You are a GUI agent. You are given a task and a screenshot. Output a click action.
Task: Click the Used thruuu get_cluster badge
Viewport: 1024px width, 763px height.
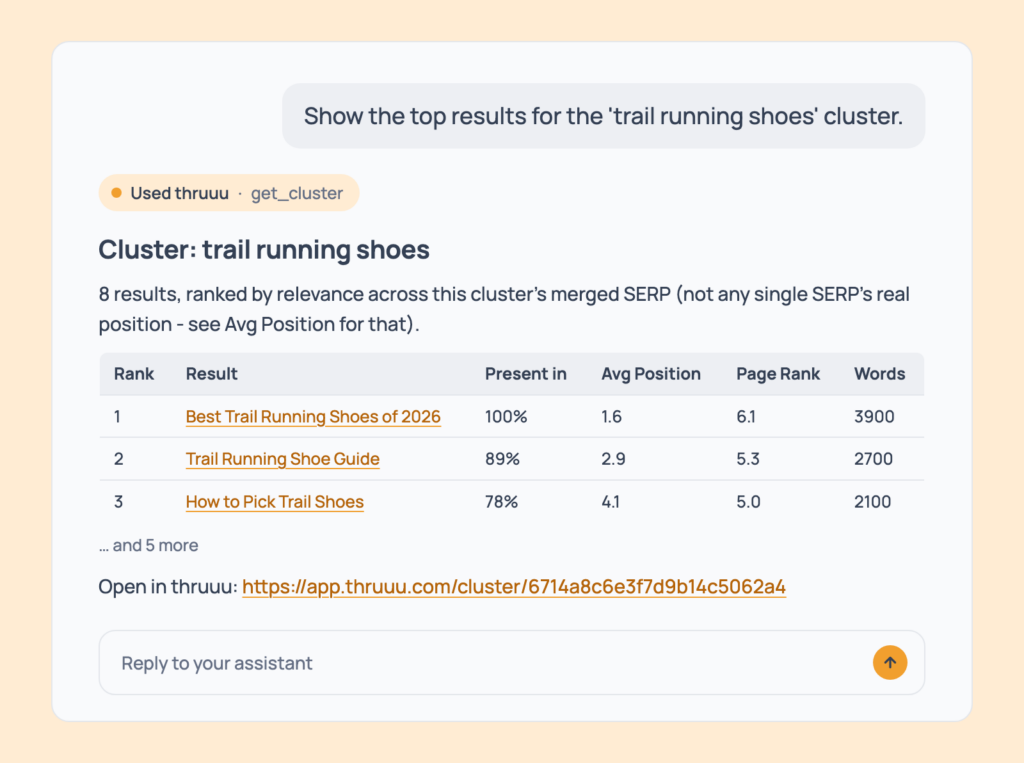click(229, 193)
